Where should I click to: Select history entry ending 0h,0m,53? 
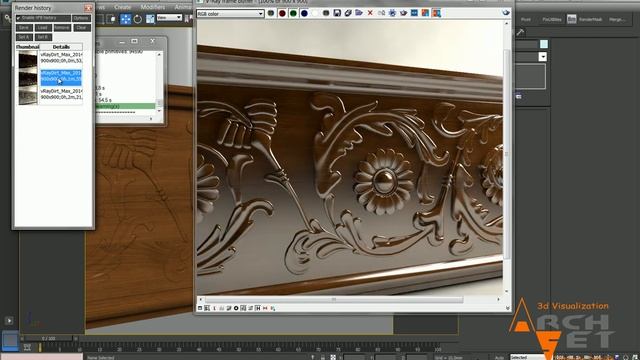[x=61, y=58]
